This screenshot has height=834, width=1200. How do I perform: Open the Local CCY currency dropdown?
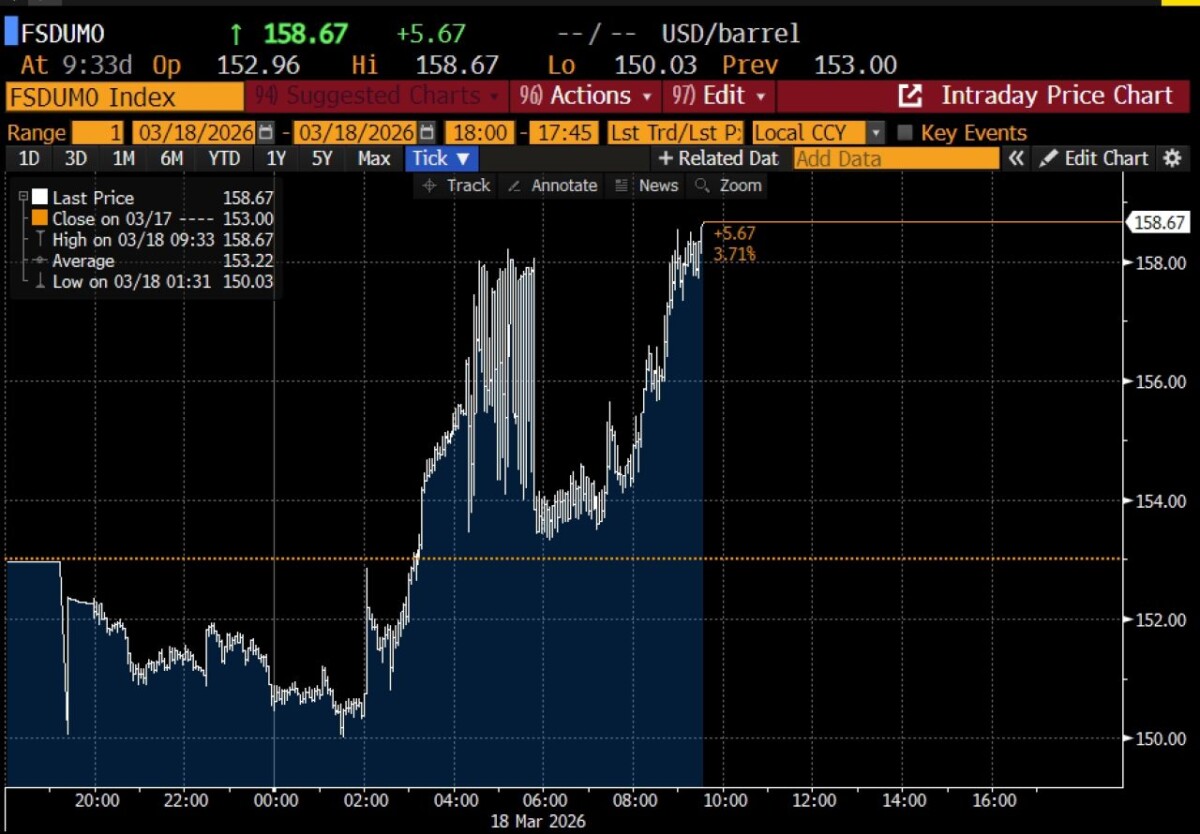pyautogui.click(x=875, y=133)
